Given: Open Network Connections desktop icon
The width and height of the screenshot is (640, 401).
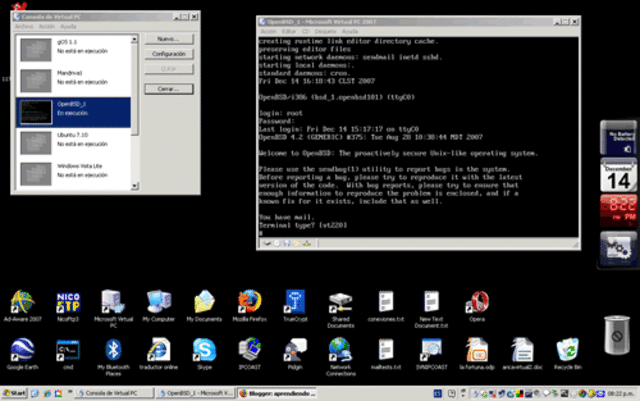Looking at the screenshot, I should pos(340,356).
